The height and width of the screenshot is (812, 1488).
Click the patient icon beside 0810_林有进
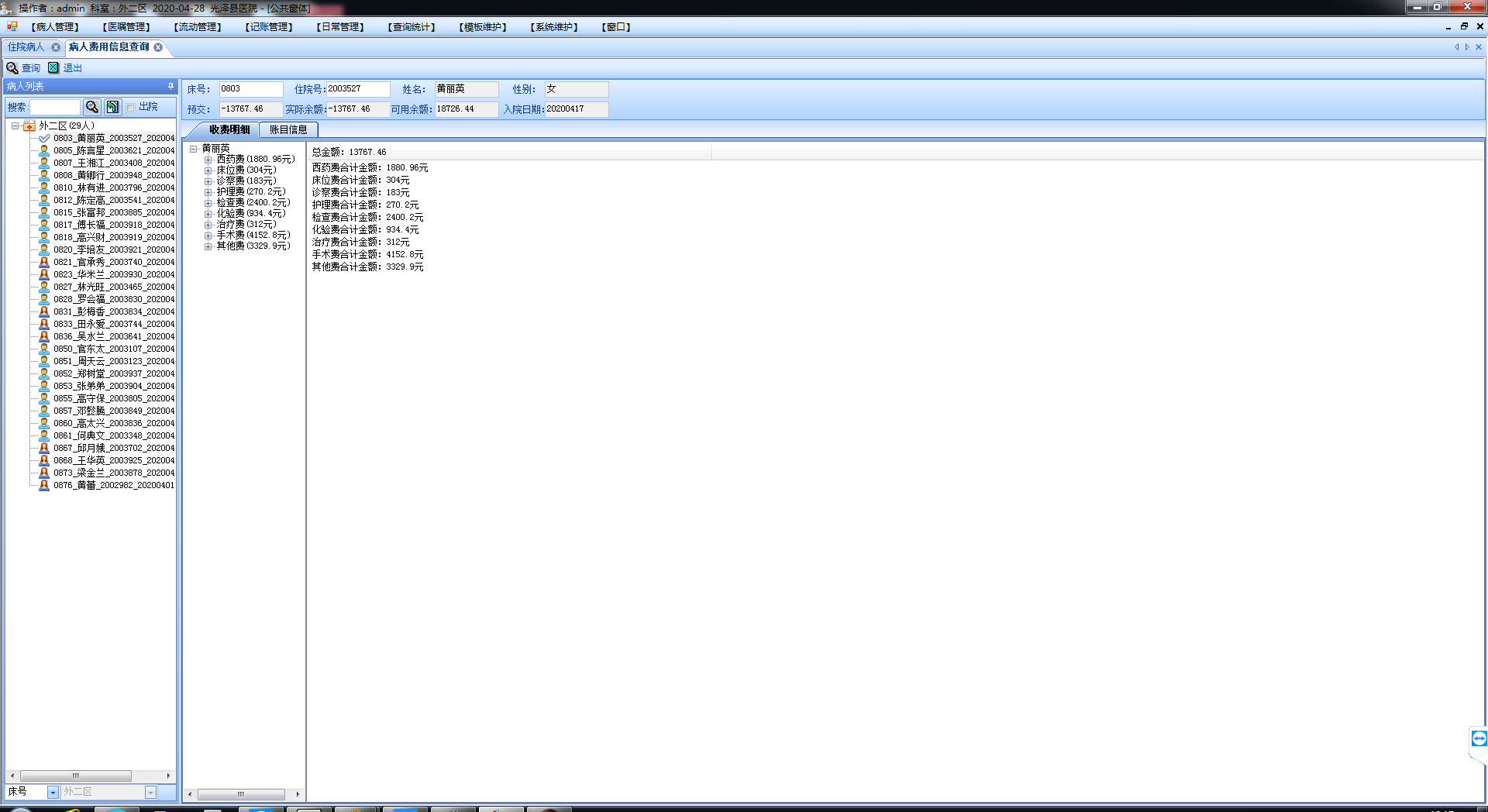click(44, 188)
